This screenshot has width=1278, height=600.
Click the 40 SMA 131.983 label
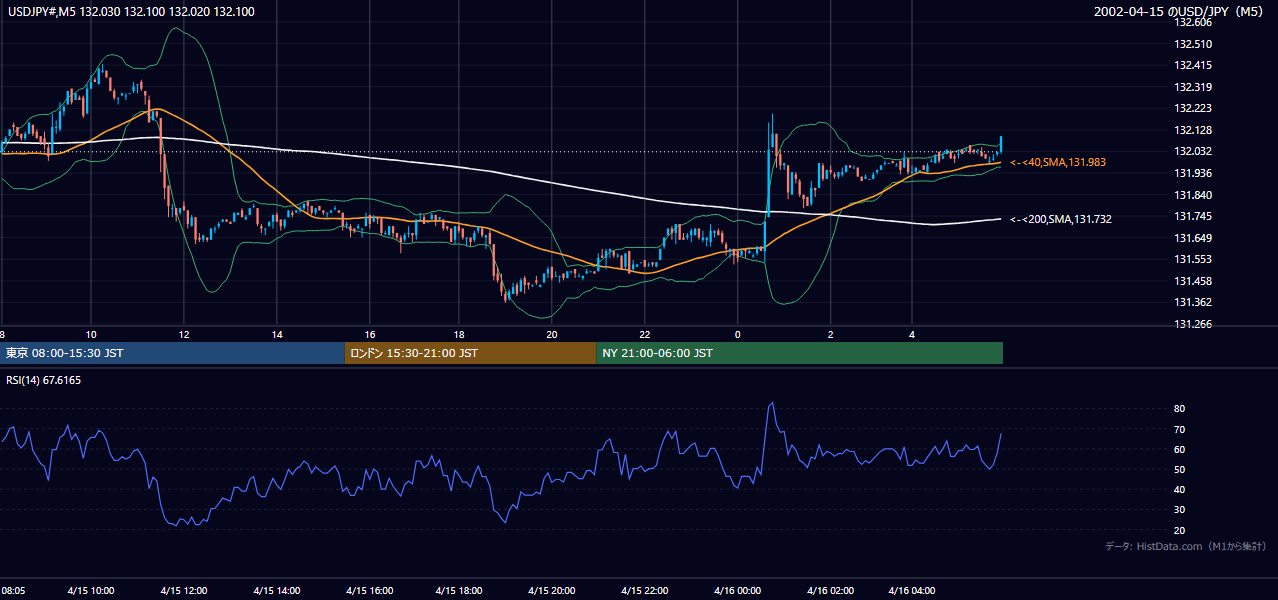[x=1058, y=162]
